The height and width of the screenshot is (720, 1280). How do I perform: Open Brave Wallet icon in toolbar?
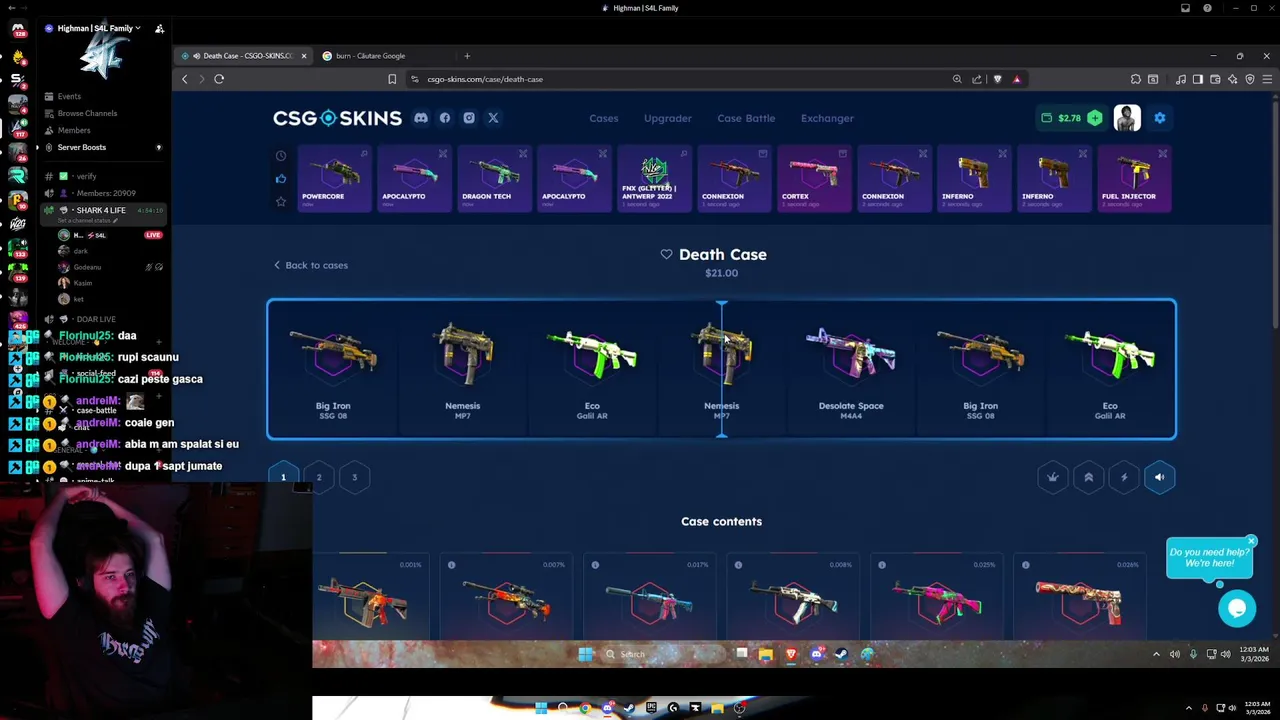pos(1215,79)
